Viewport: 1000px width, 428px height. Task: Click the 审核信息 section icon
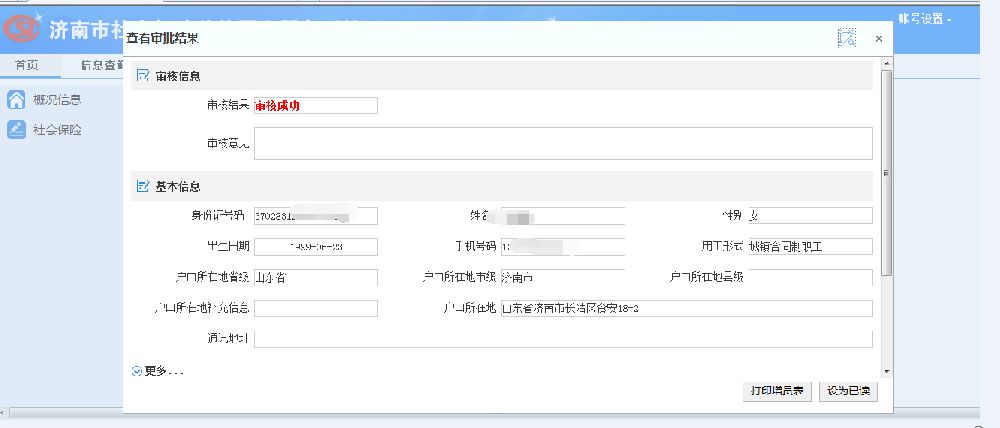[143, 75]
